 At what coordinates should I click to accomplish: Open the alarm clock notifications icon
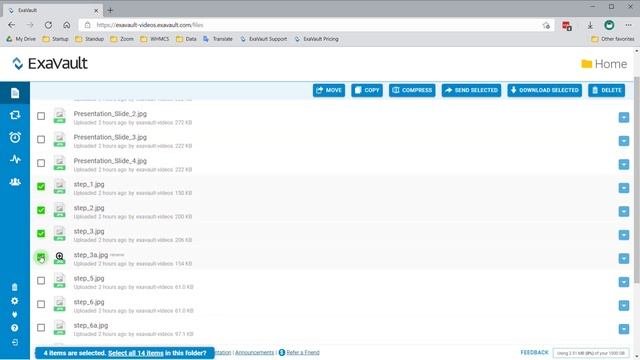click(x=15, y=137)
